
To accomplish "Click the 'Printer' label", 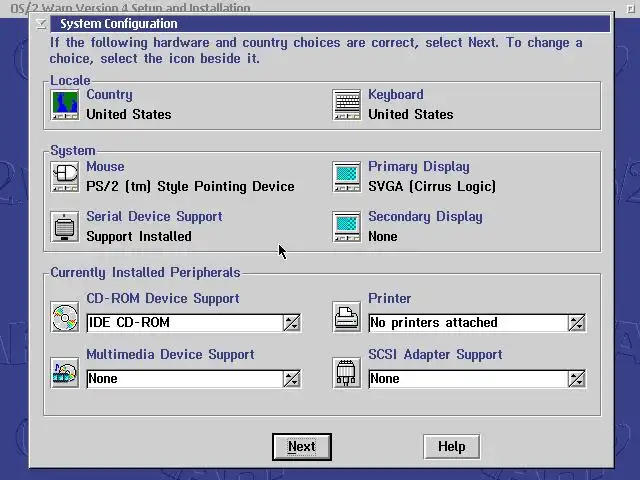I will [x=389, y=298].
